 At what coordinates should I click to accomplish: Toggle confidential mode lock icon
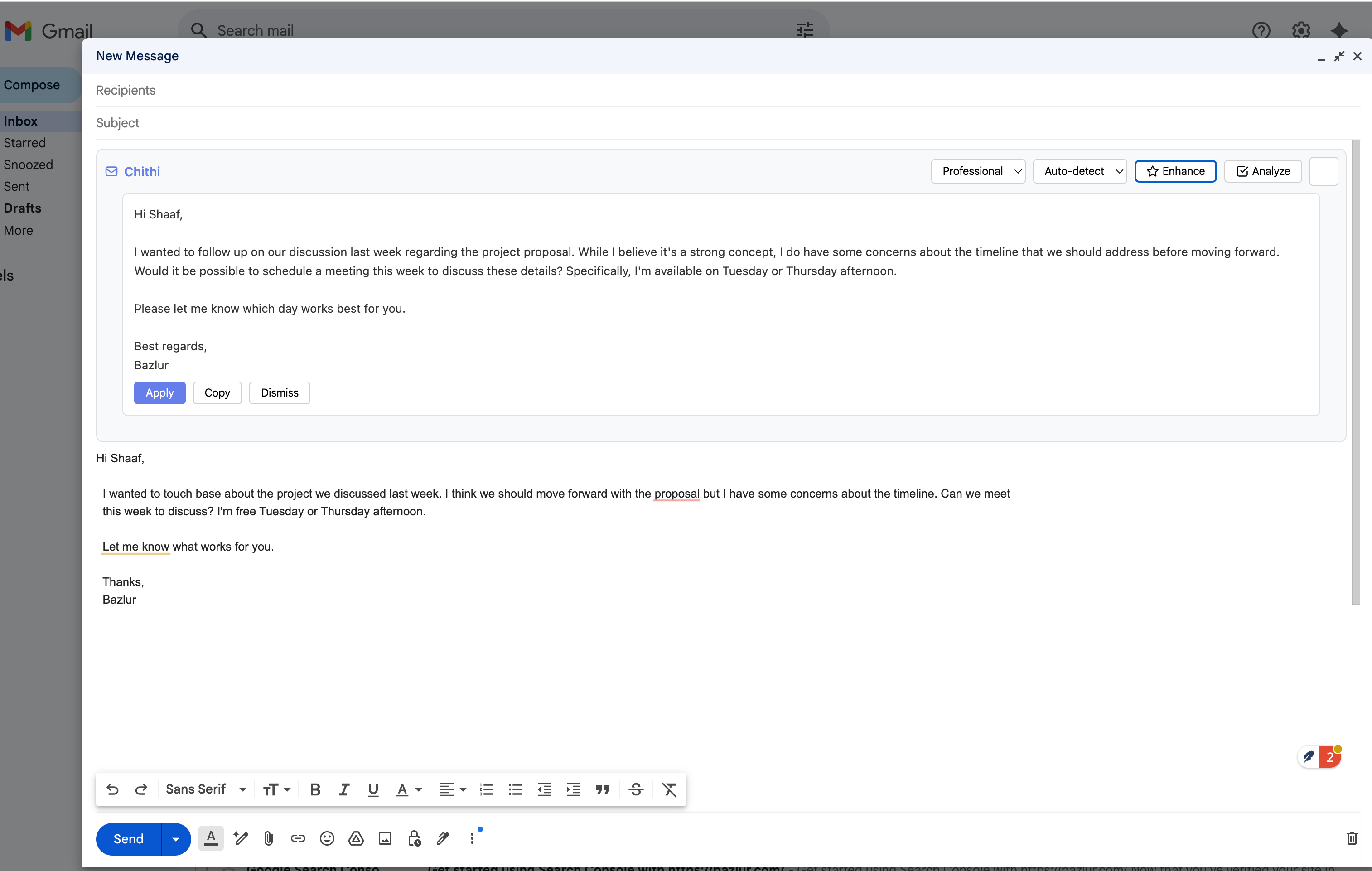(414, 838)
